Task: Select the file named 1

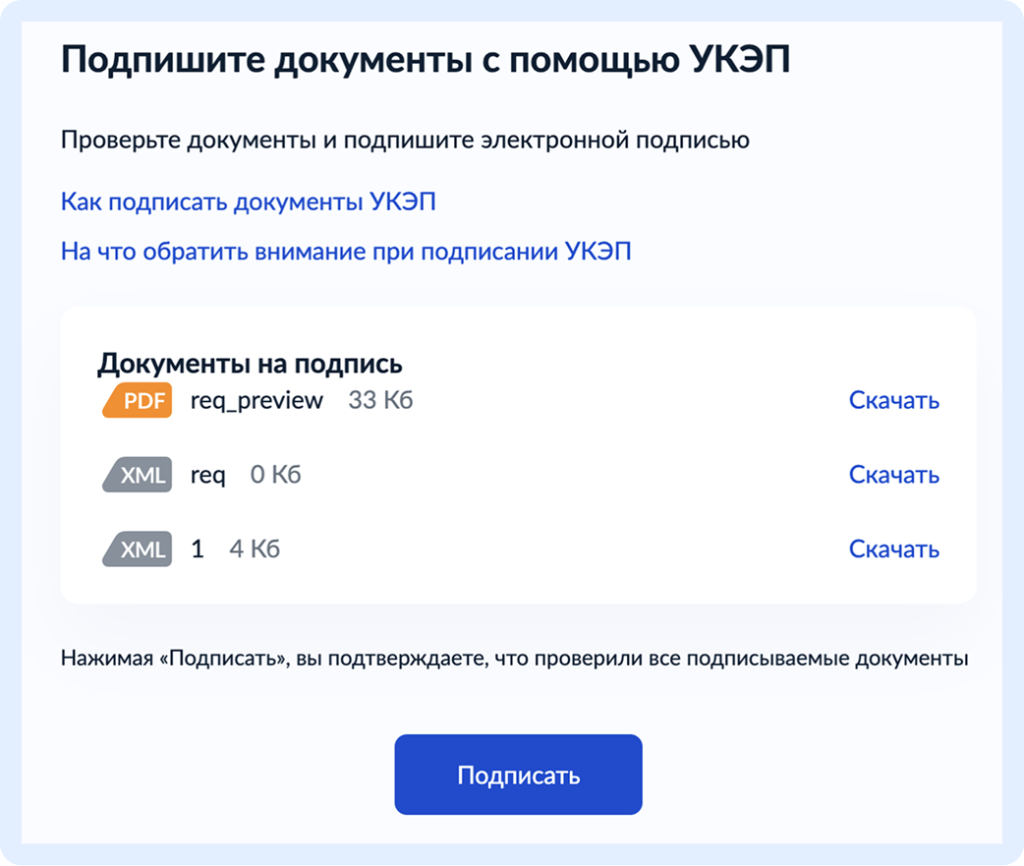Action: coord(197,549)
